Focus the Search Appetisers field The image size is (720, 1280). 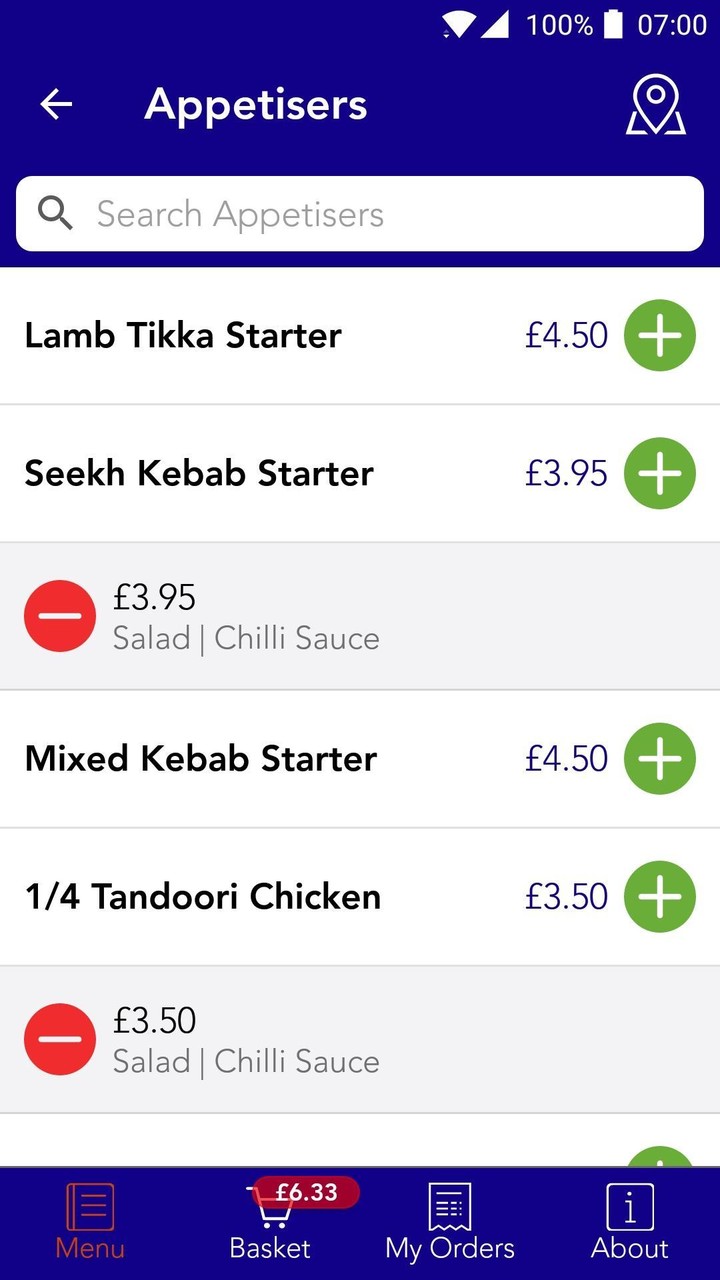(x=380, y=214)
